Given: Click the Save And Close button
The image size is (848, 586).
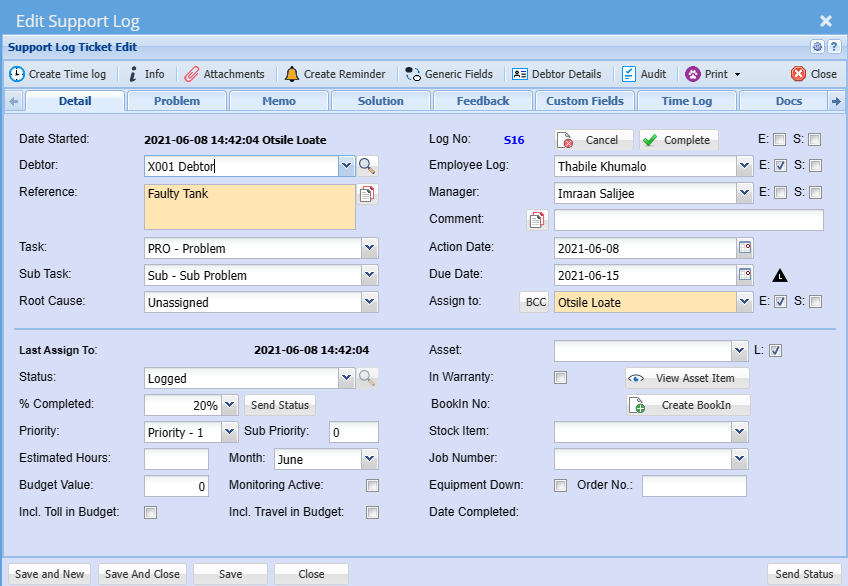Looking at the screenshot, I should pyautogui.click(x=142, y=574).
